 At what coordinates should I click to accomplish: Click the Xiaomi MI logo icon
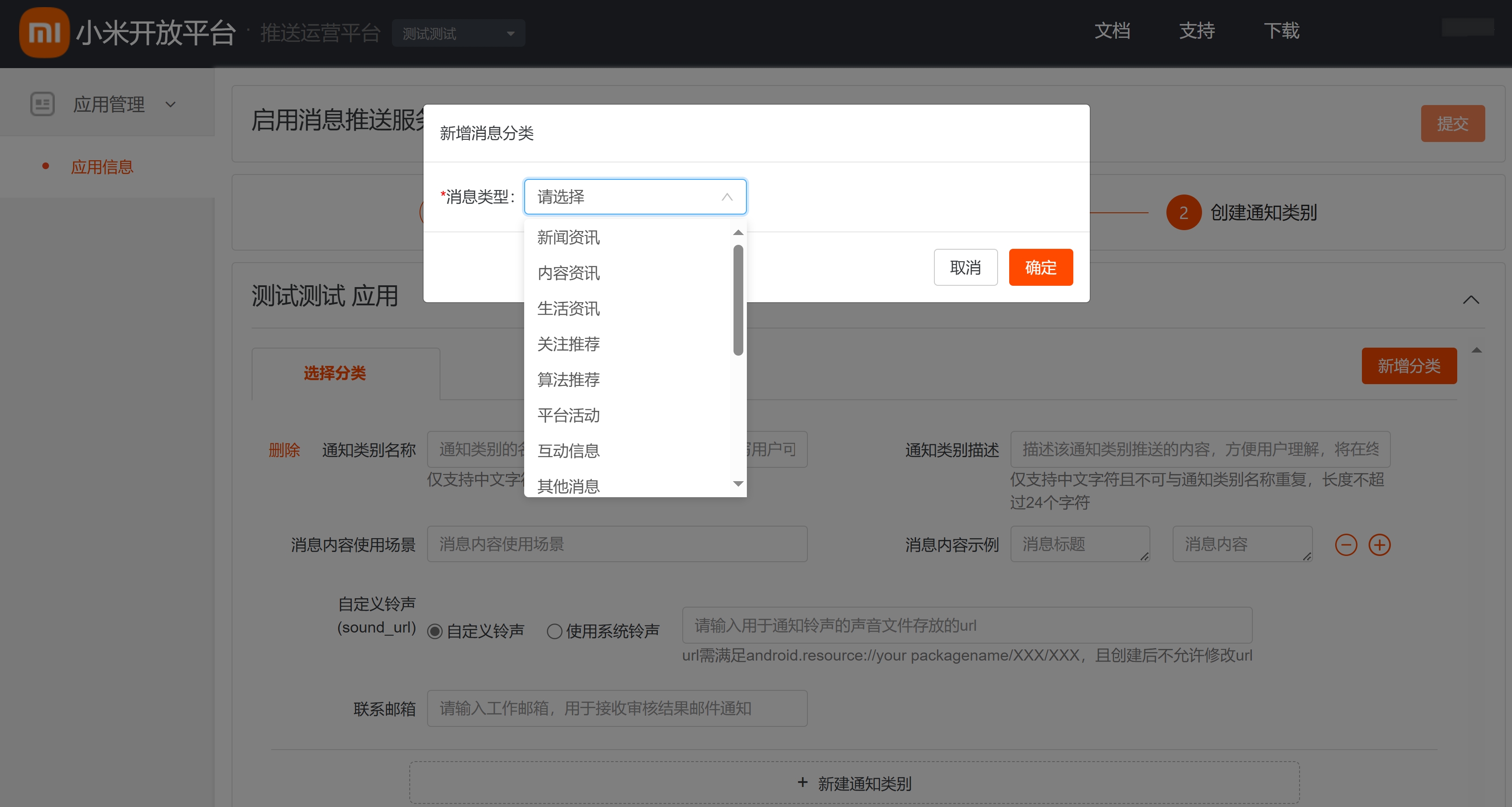click(x=44, y=32)
